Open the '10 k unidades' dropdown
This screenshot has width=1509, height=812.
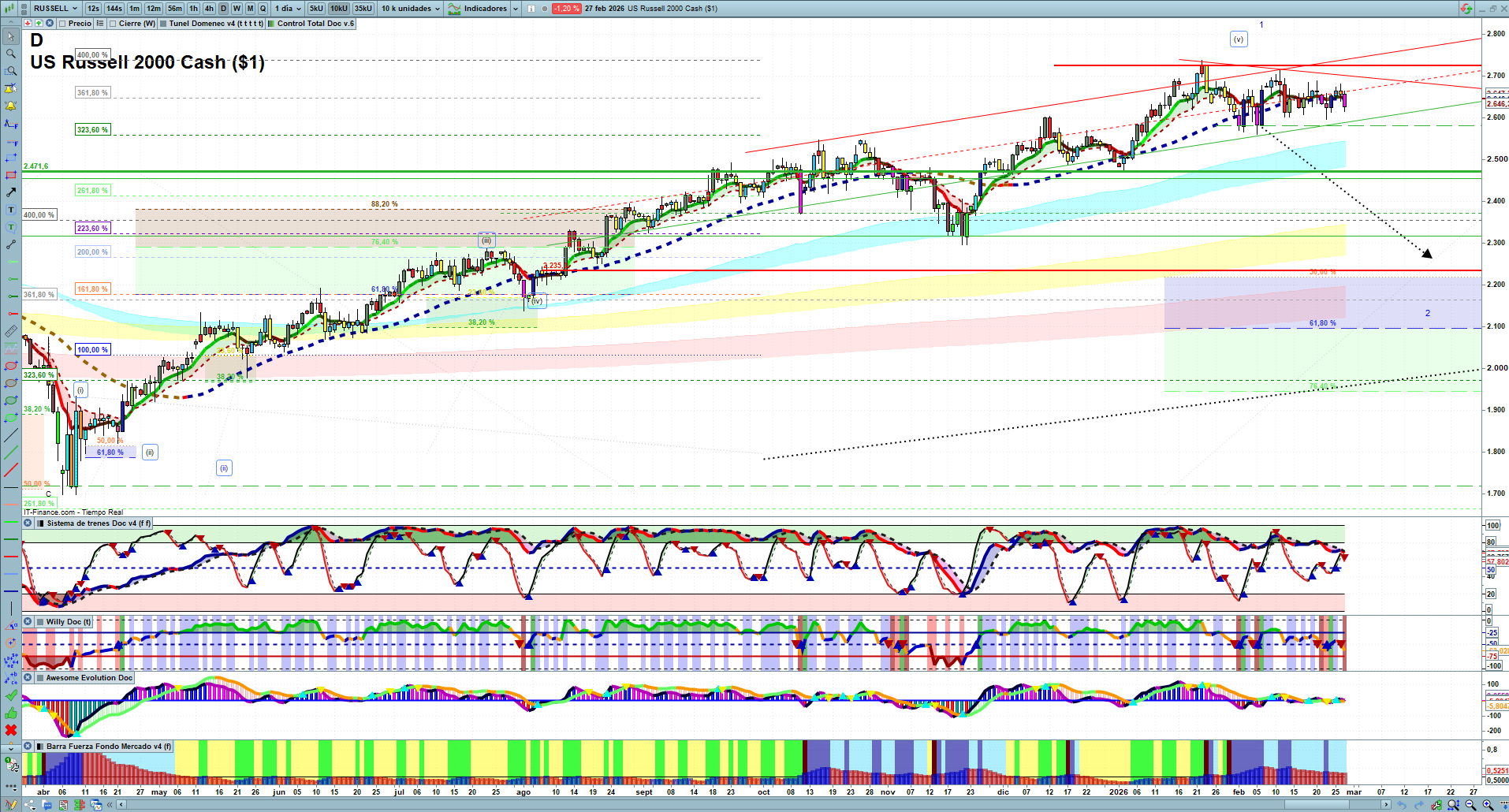tap(411, 9)
